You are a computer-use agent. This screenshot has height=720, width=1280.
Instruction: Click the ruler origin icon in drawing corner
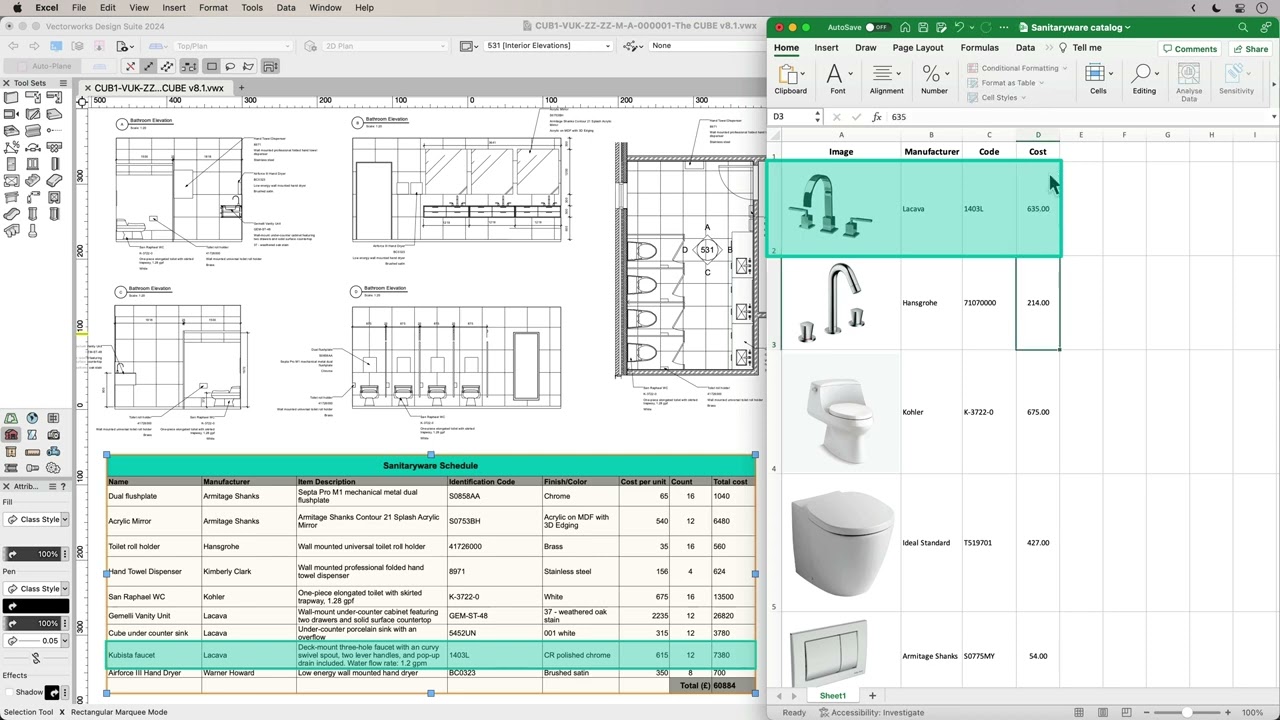81,100
